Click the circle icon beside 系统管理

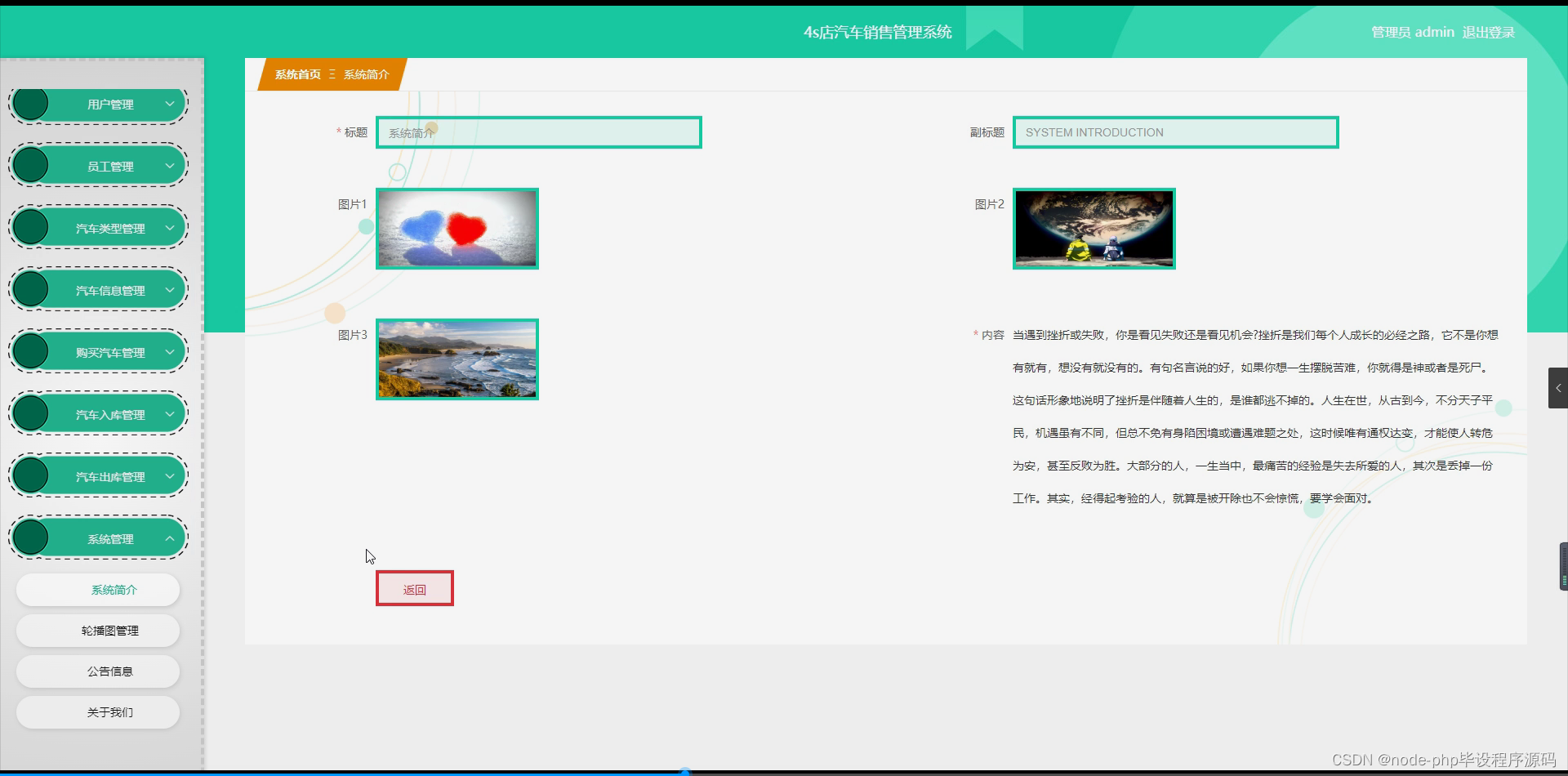(31, 538)
